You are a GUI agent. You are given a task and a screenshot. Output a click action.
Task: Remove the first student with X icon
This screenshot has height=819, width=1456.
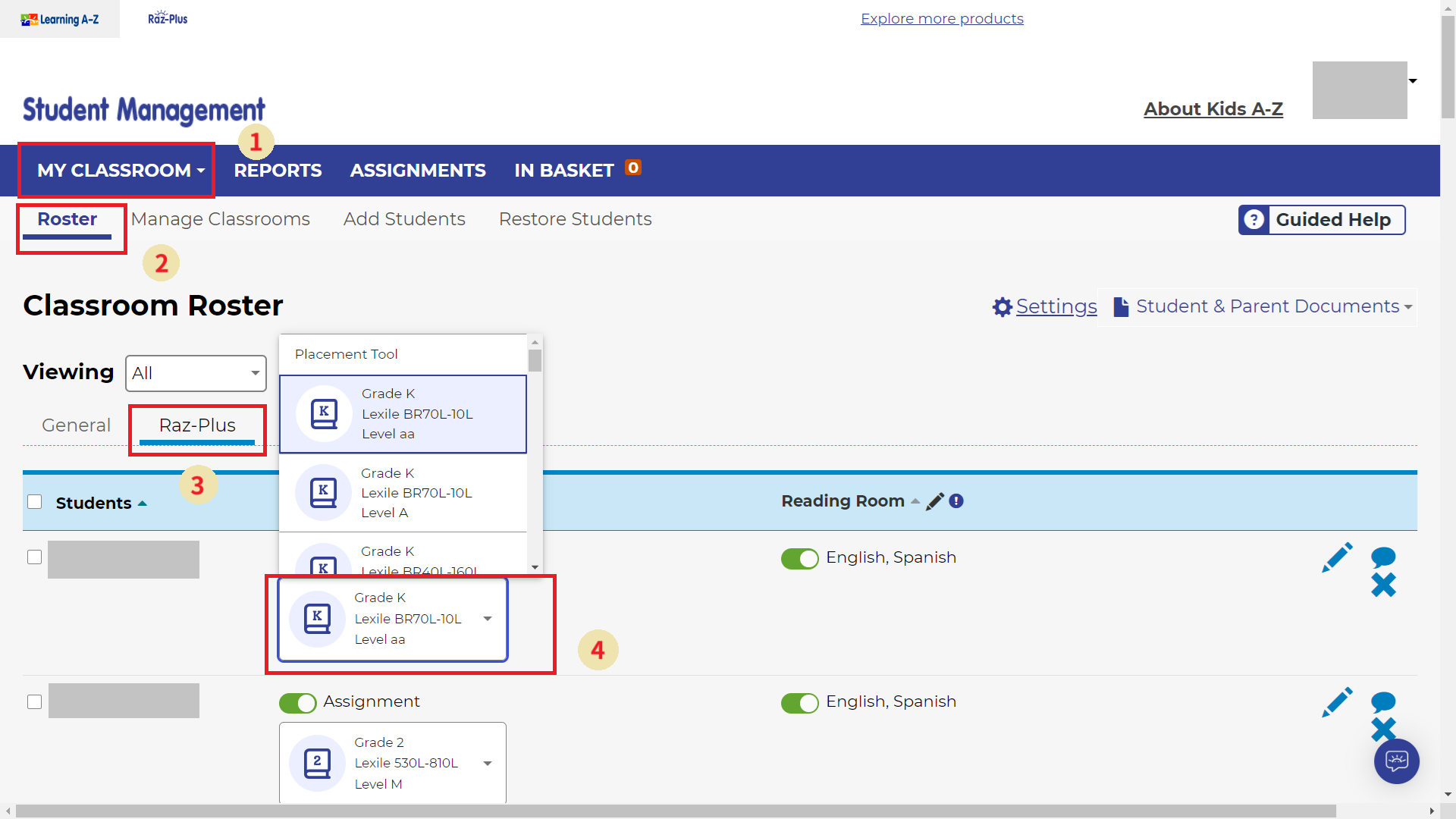(x=1383, y=585)
